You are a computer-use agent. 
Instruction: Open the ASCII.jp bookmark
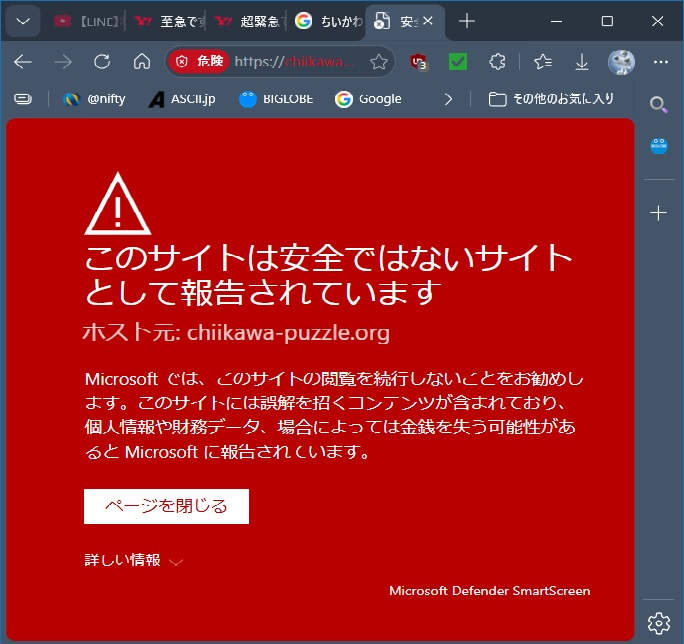[x=181, y=99]
